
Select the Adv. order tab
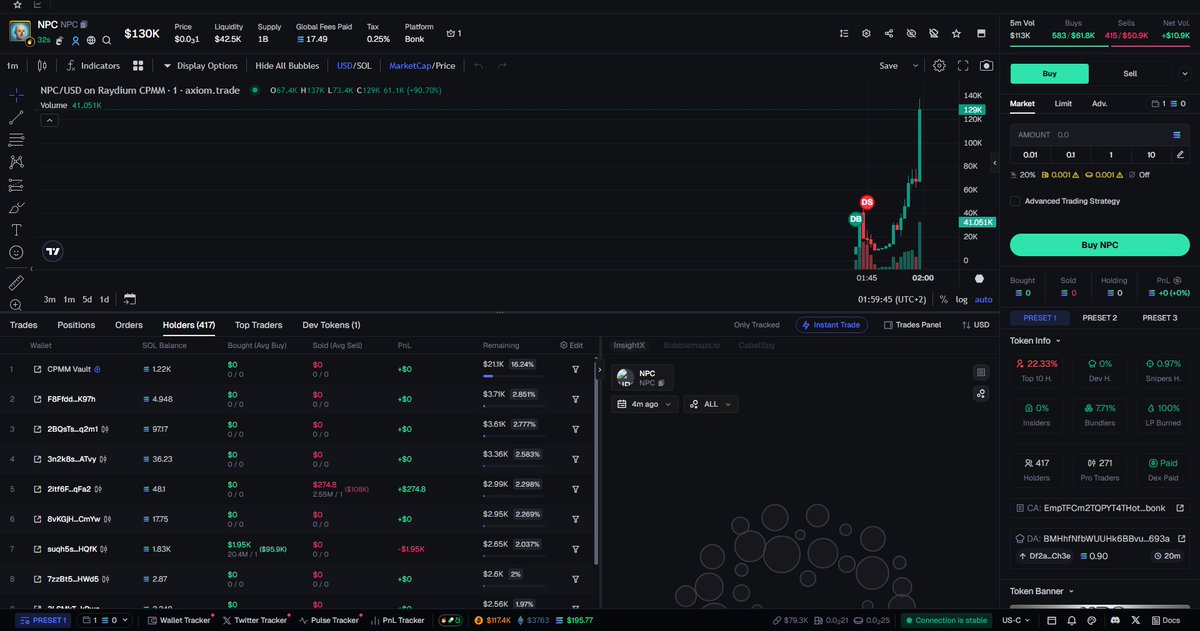pyautogui.click(x=1099, y=103)
